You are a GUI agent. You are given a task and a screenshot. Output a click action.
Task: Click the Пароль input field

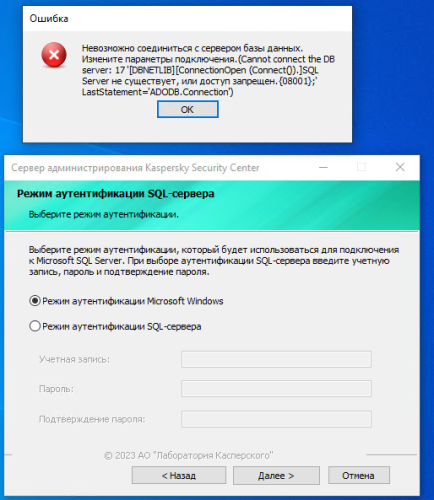coord(276,389)
